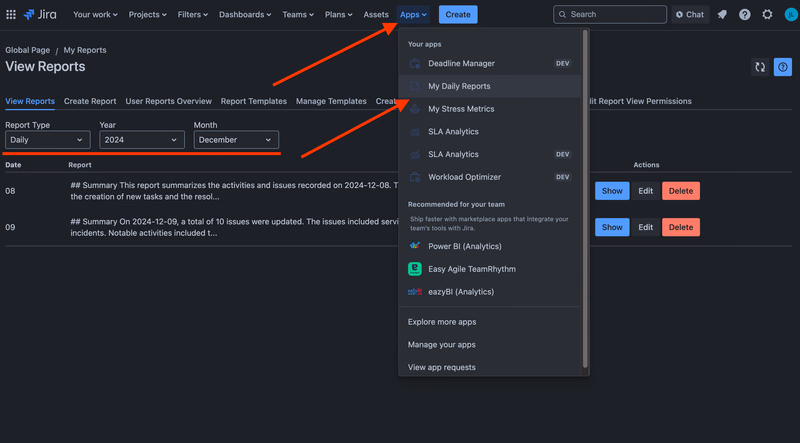
Task: Click the Power BI (Analytics) logo
Action: pyautogui.click(x=415, y=246)
